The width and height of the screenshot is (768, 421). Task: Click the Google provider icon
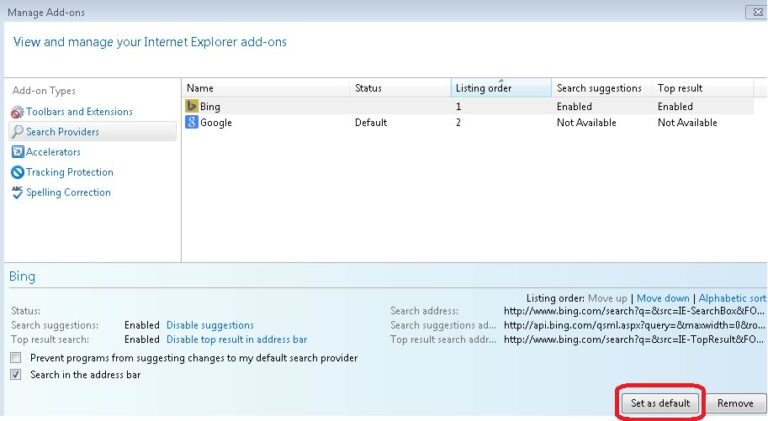pyautogui.click(x=192, y=123)
